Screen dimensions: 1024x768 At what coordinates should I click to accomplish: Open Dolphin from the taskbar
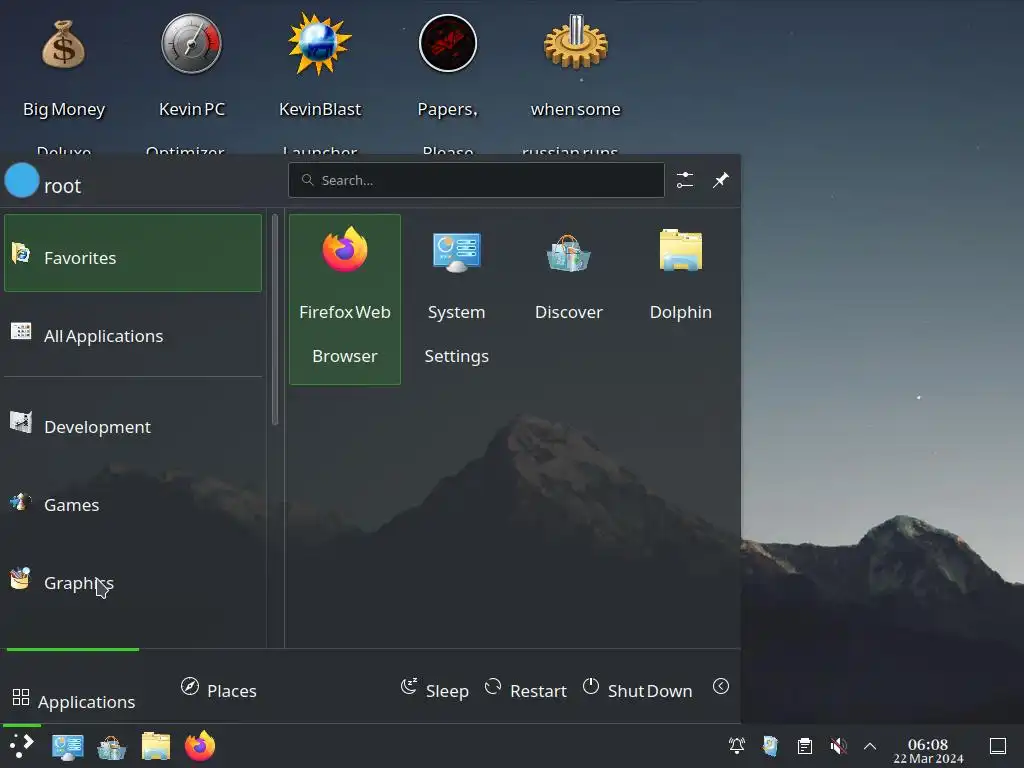(x=155, y=746)
